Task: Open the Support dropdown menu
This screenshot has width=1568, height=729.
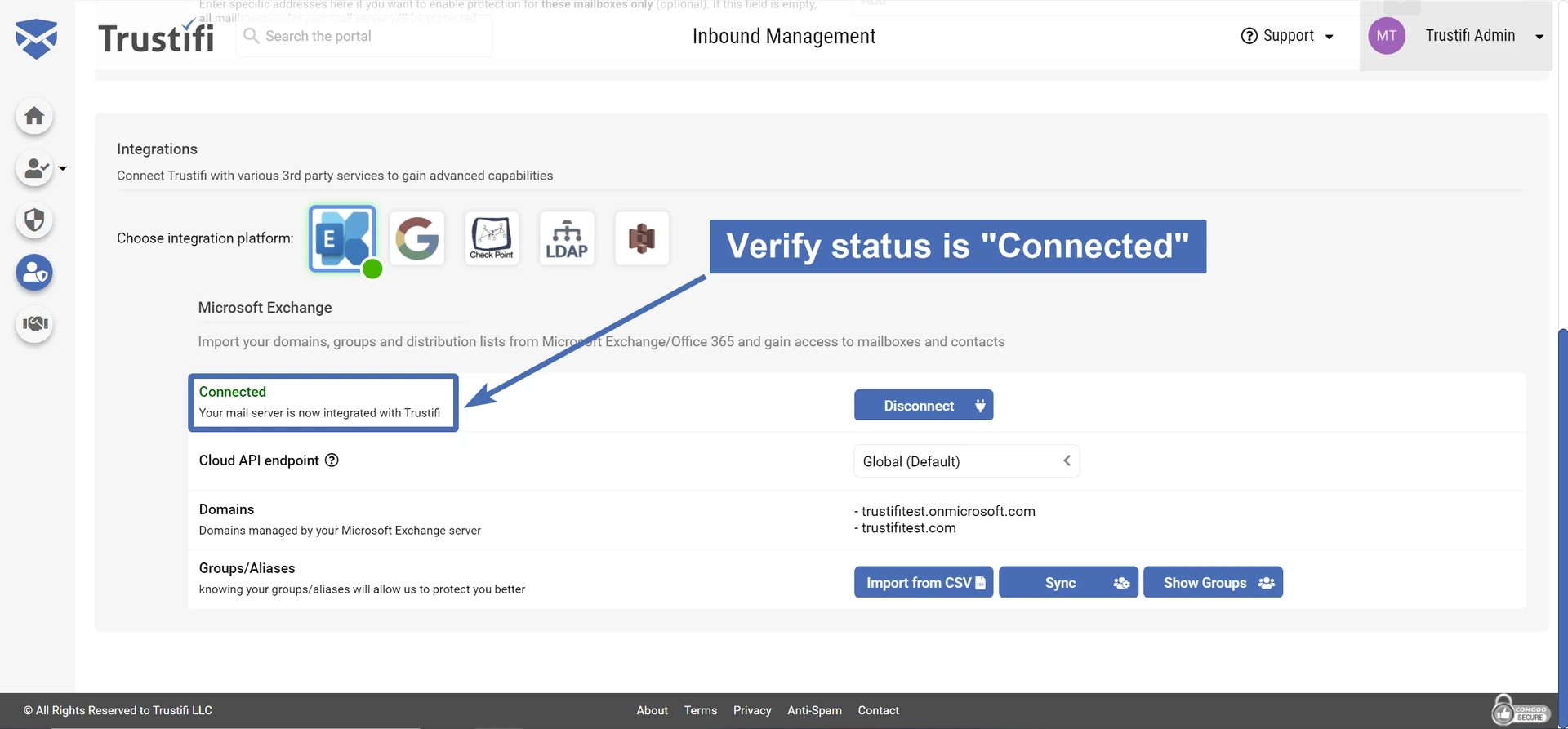Action: [x=1287, y=36]
